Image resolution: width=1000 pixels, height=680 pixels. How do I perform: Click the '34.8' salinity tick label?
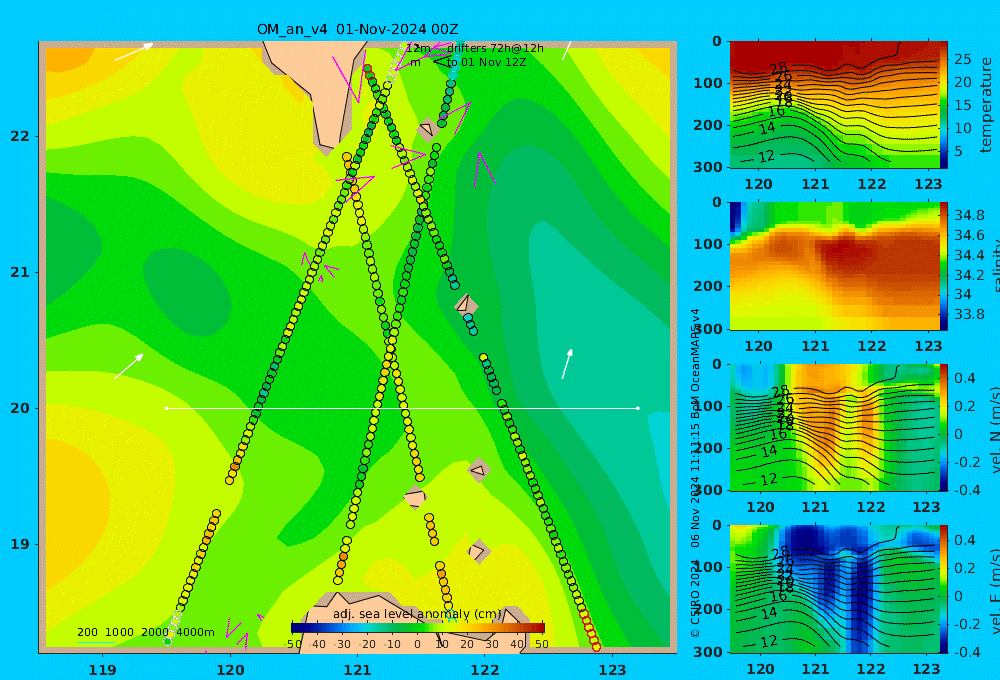pos(969,215)
